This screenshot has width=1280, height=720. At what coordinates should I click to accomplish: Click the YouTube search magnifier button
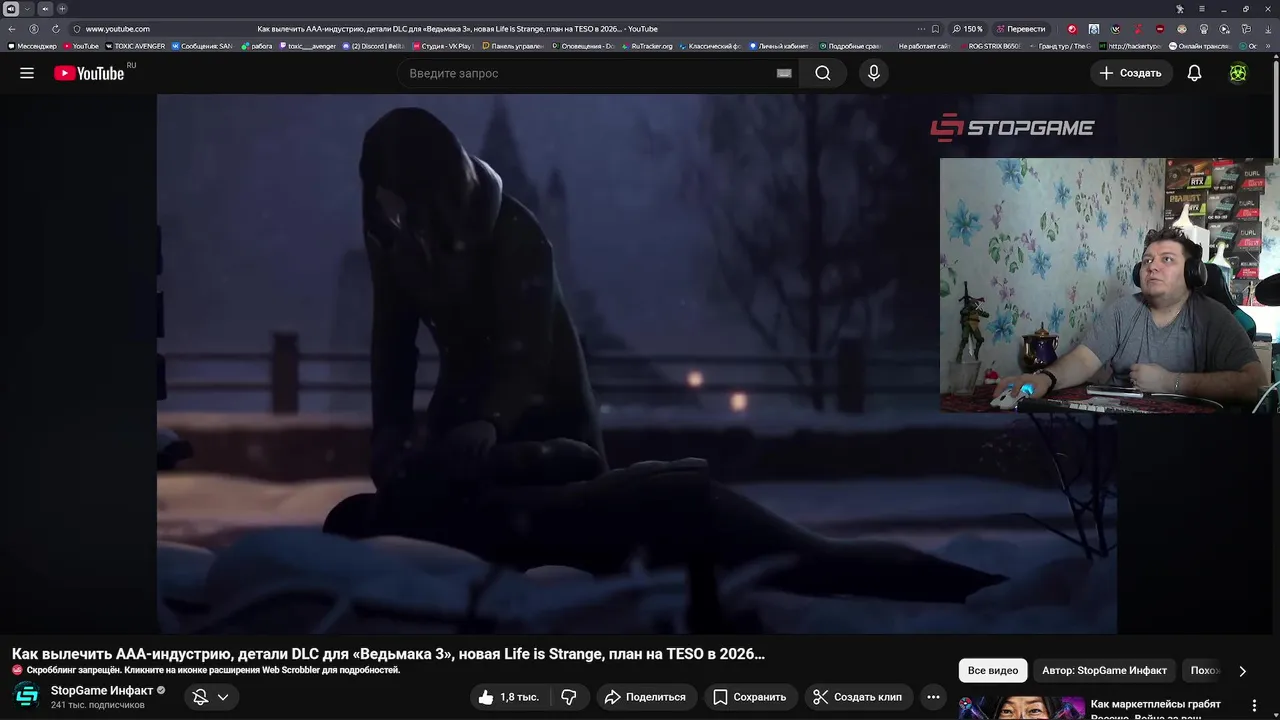(x=822, y=73)
